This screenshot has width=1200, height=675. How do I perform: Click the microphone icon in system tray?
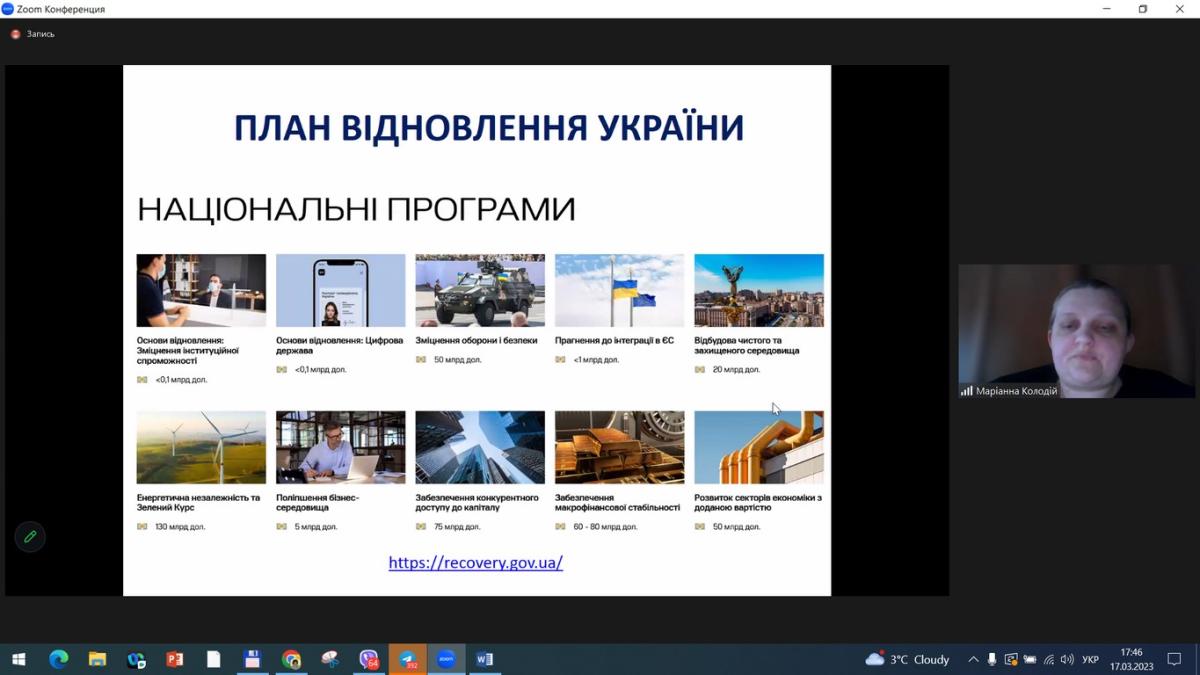click(x=992, y=659)
